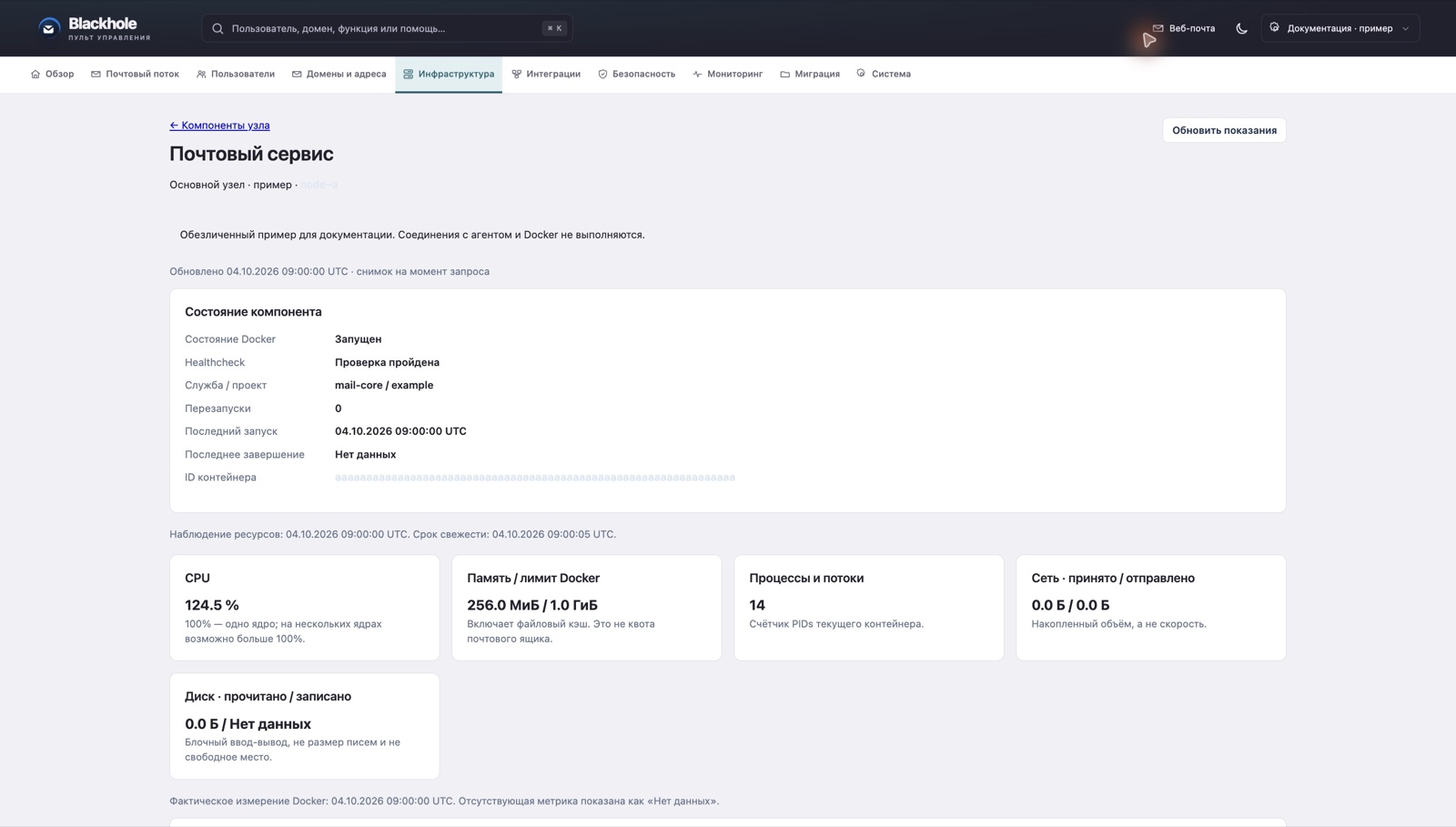Click the container ID value

pos(535,478)
